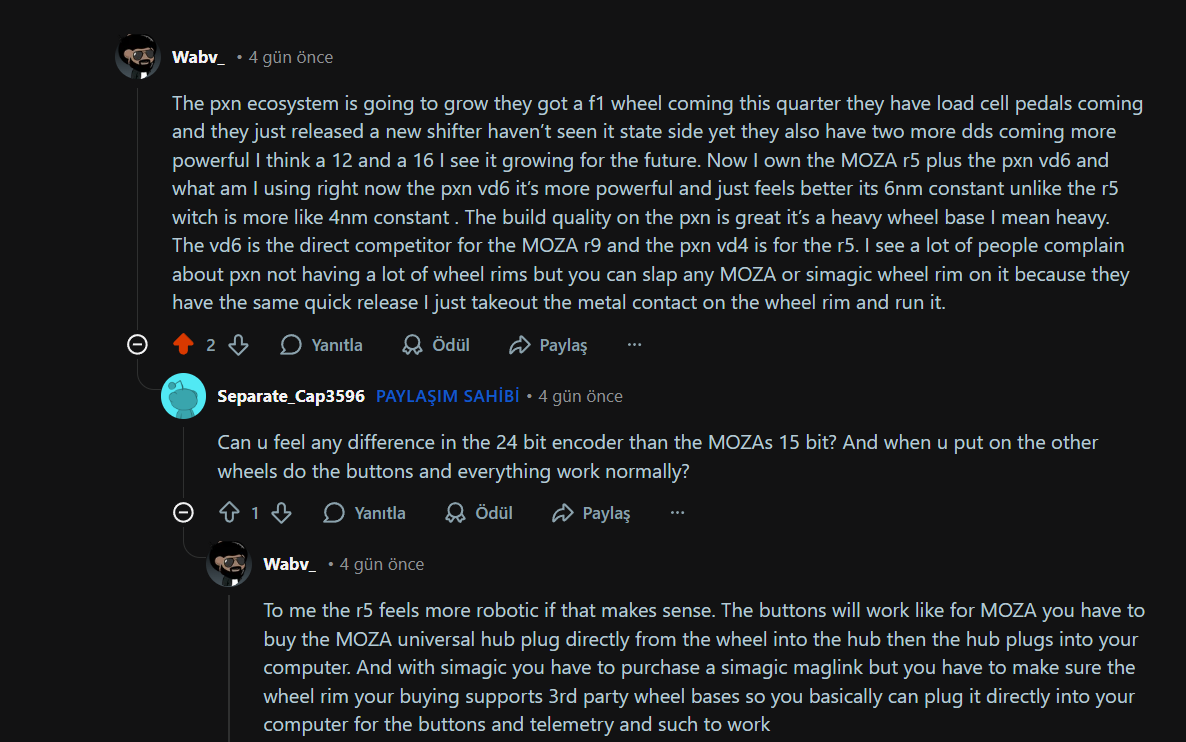Share Separate_Cap3596's comment via Paylaş
The height and width of the screenshot is (742, 1186).
pyautogui.click(x=592, y=513)
